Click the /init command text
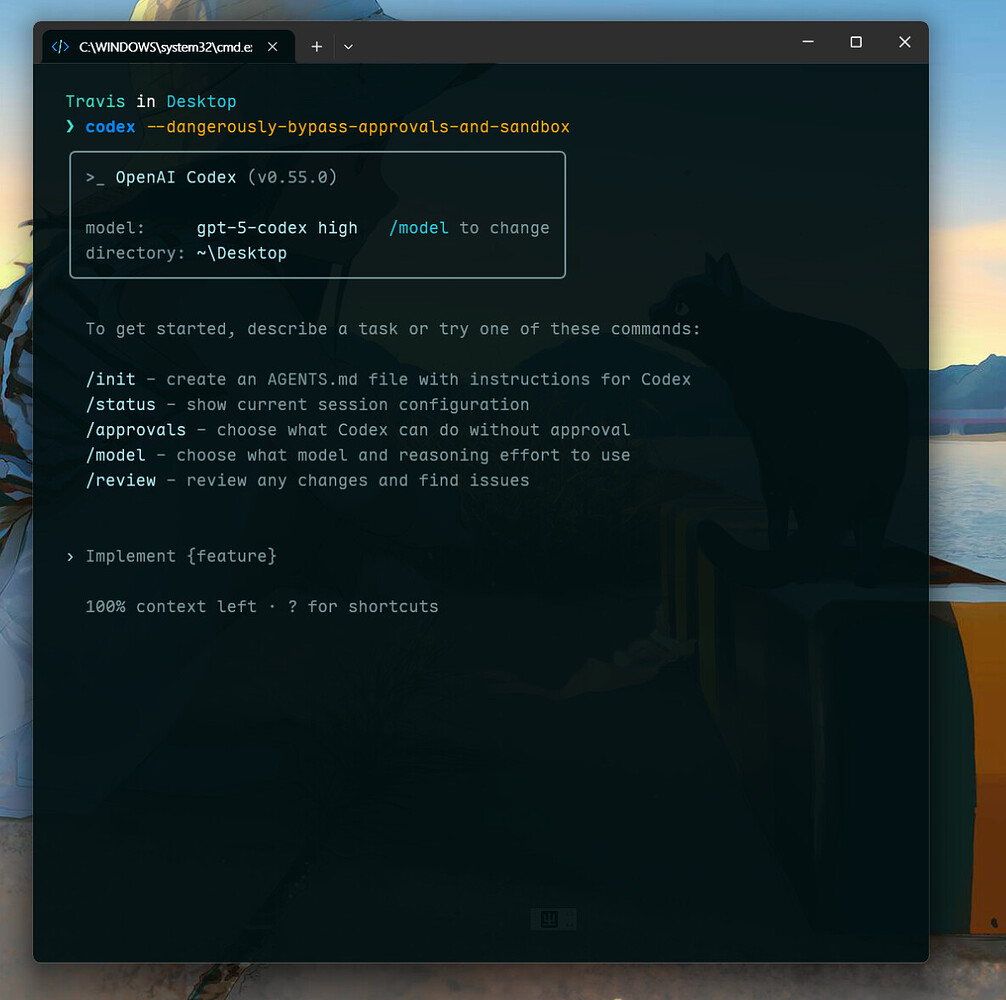The height and width of the screenshot is (1000, 1006). (110, 380)
